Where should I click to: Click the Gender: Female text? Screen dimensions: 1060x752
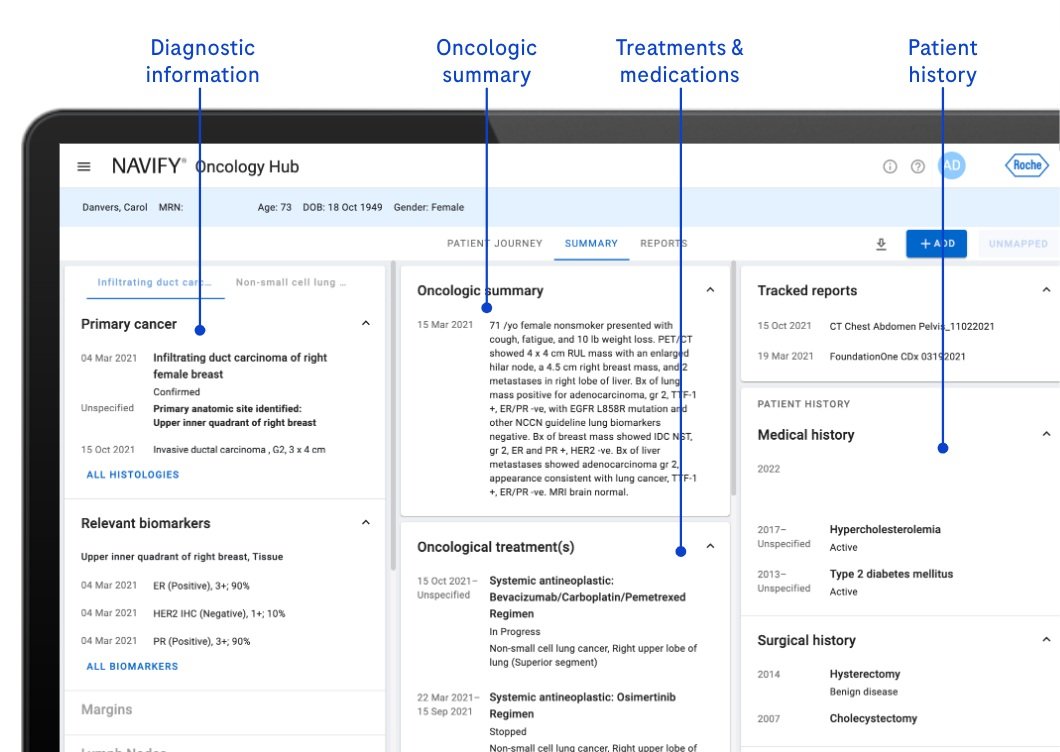click(429, 208)
